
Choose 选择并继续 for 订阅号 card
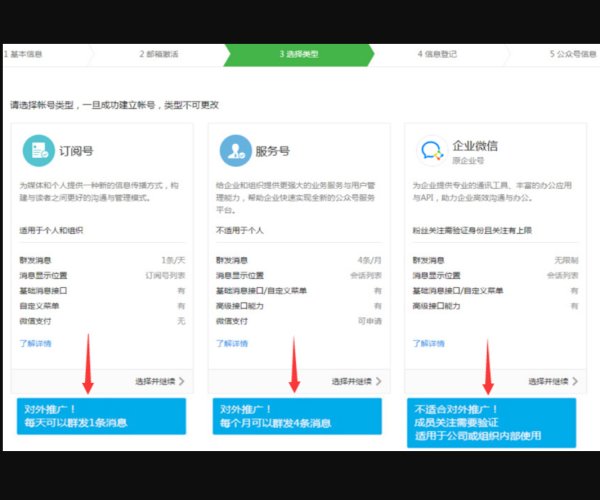pyautogui.click(x=160, y=381)
